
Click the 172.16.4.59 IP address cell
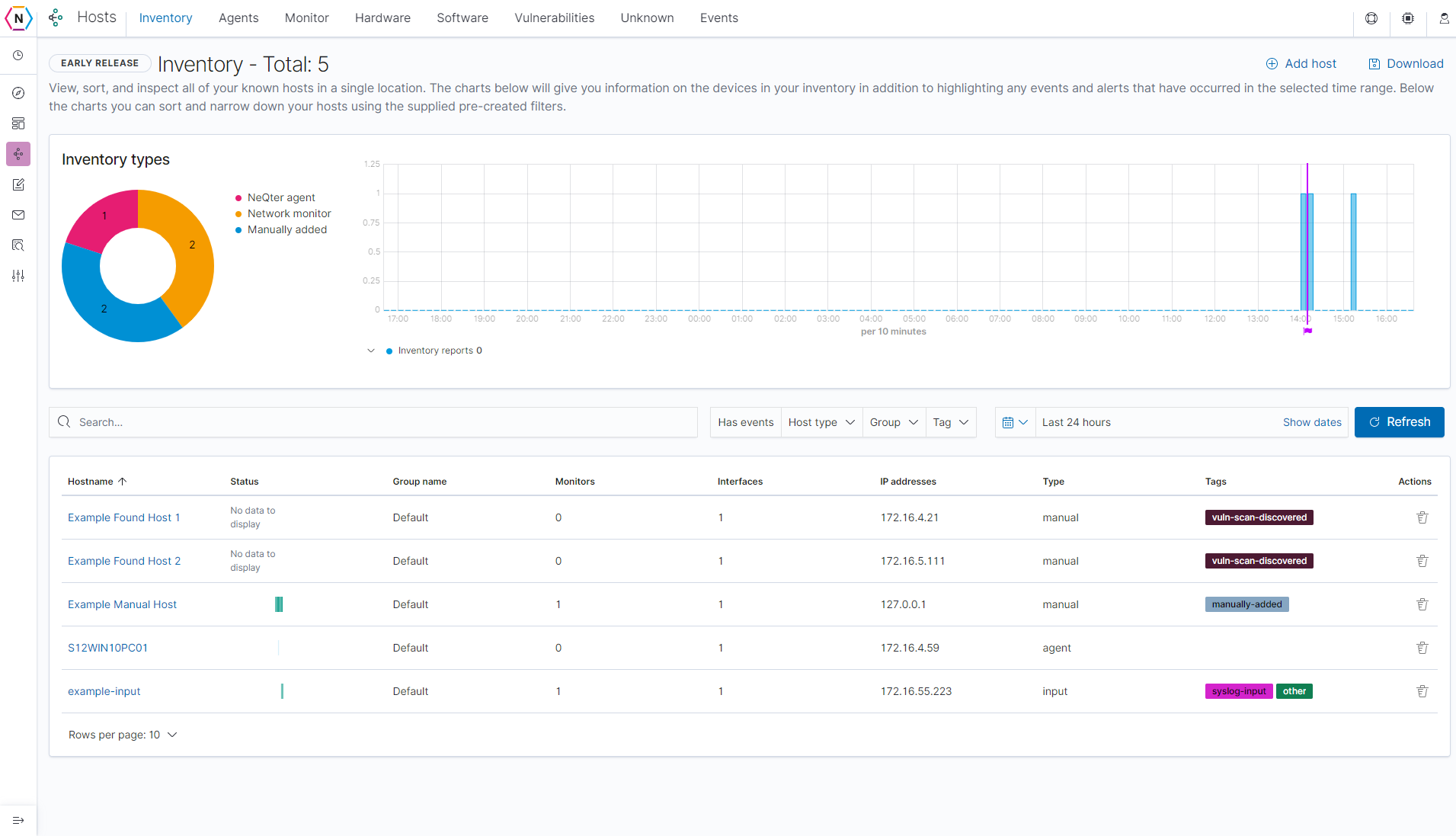click(910, 648)
